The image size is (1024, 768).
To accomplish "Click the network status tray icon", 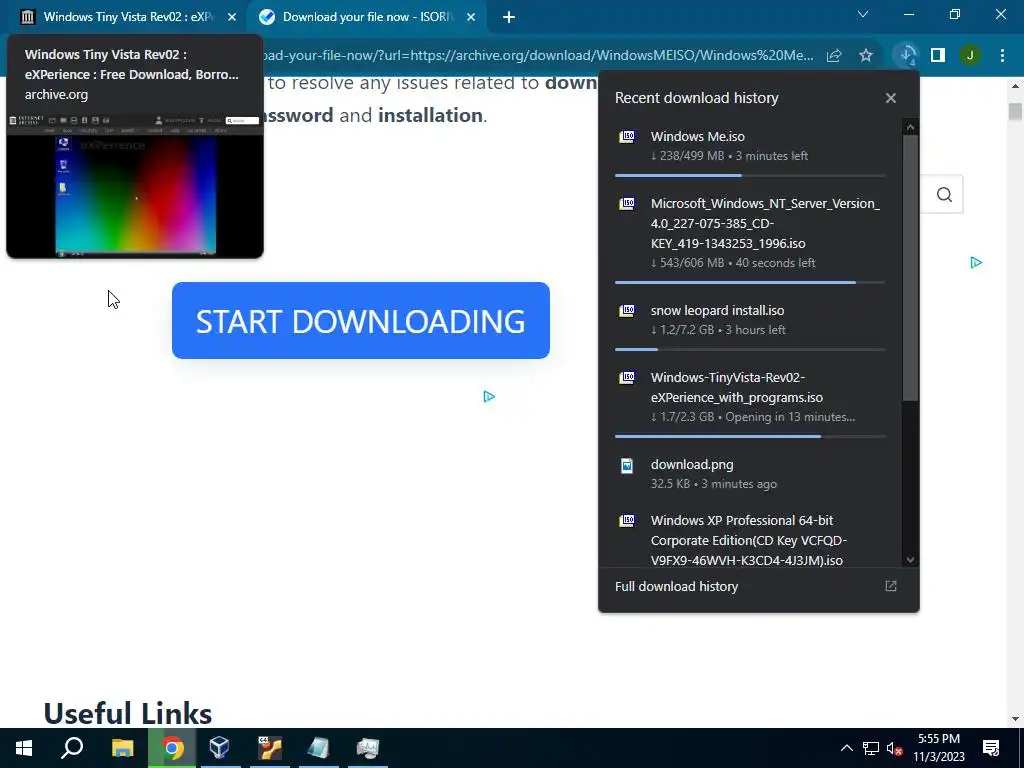I will point(871,748).
